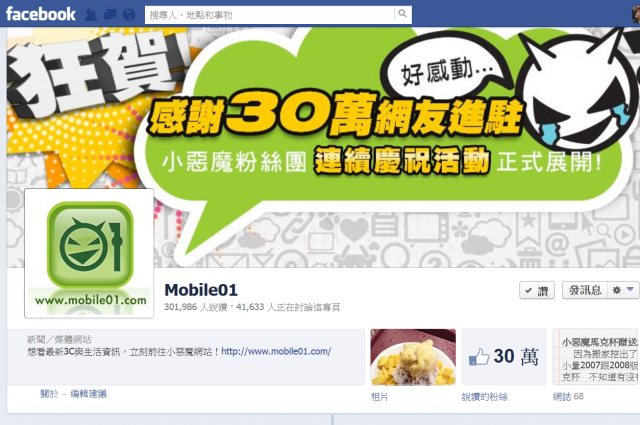640x425 pixels.
Task: Open the friend requests icon
Action: tap(91, 15)
